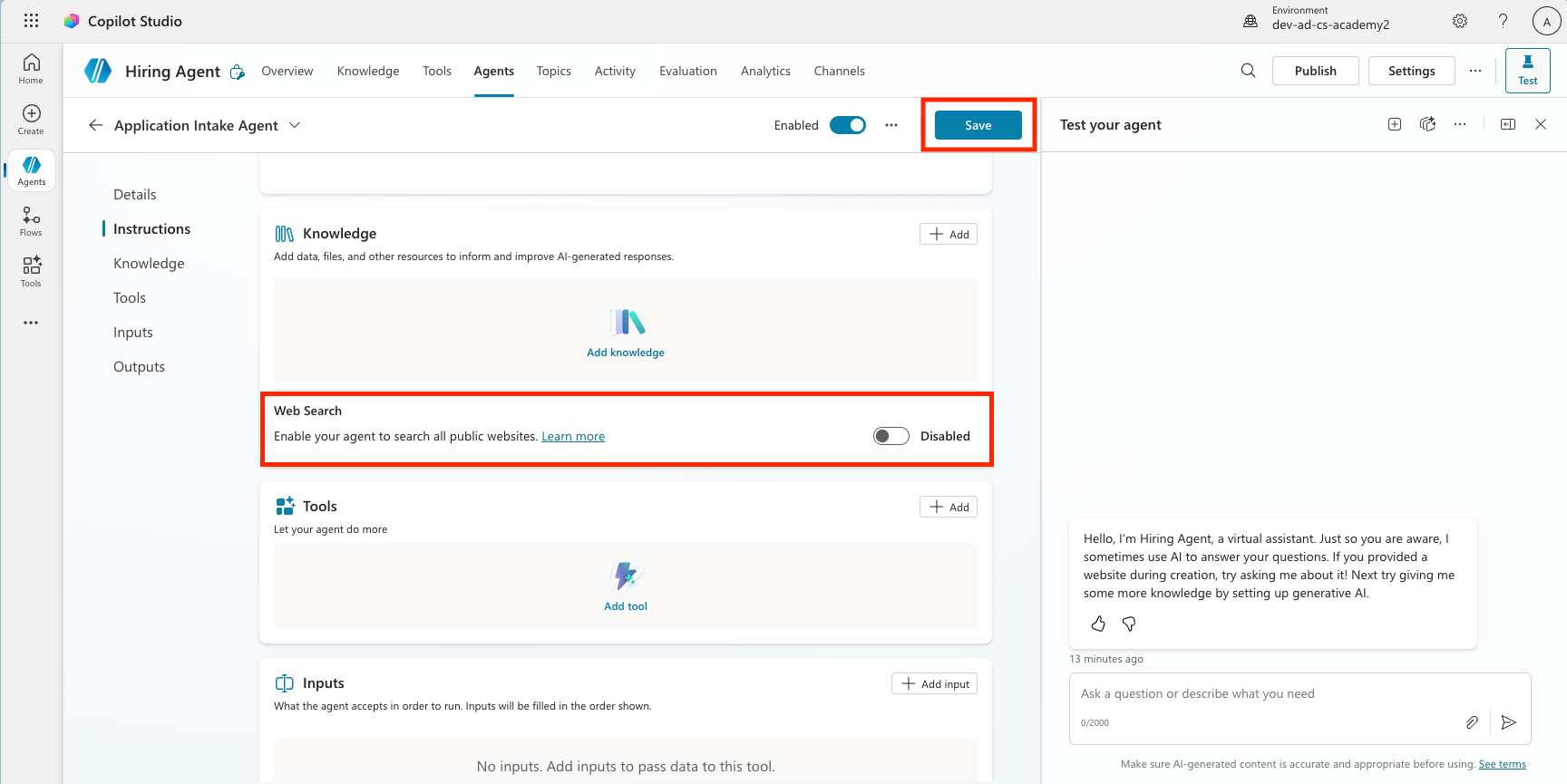This screenshot has height=784, width=1567.
Task: Open the app launcher waffle icon
Action: tap(31, 21)
